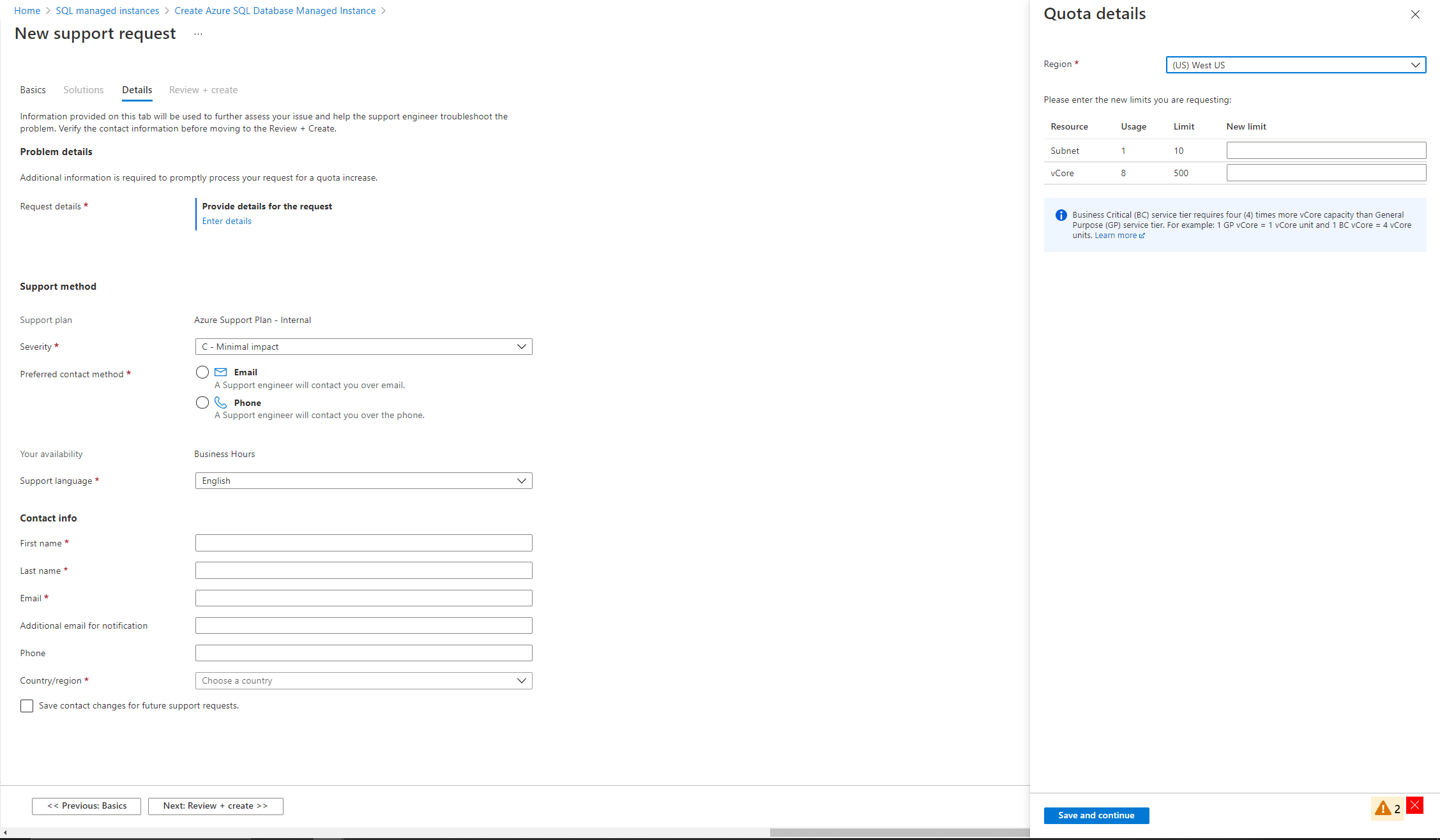Select the Email radio button

(x=201, y=373)
